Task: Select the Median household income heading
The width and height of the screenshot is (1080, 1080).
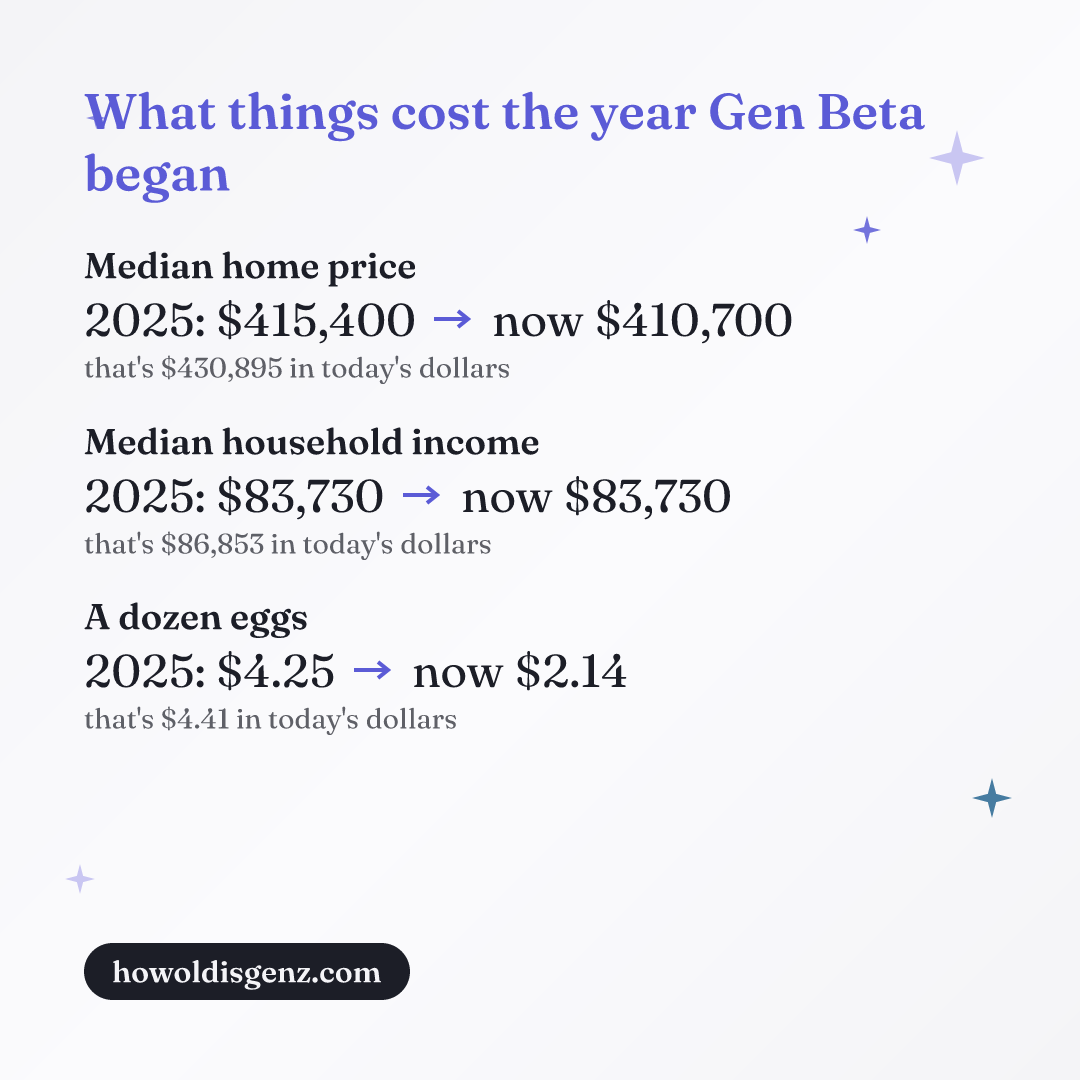Action: [311, 442]
